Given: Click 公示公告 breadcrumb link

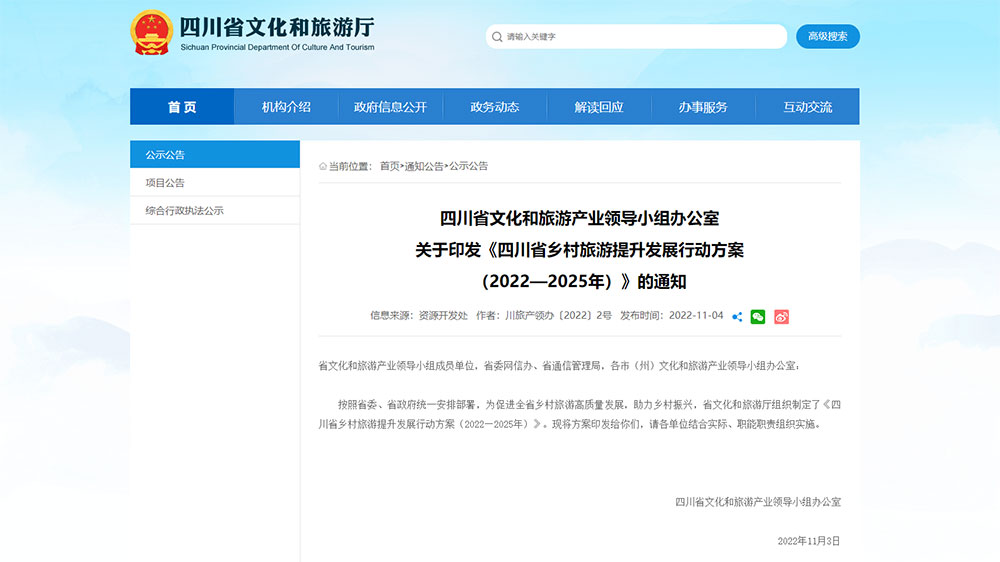Looking at the screenshot, I should (x=469, y=166).
